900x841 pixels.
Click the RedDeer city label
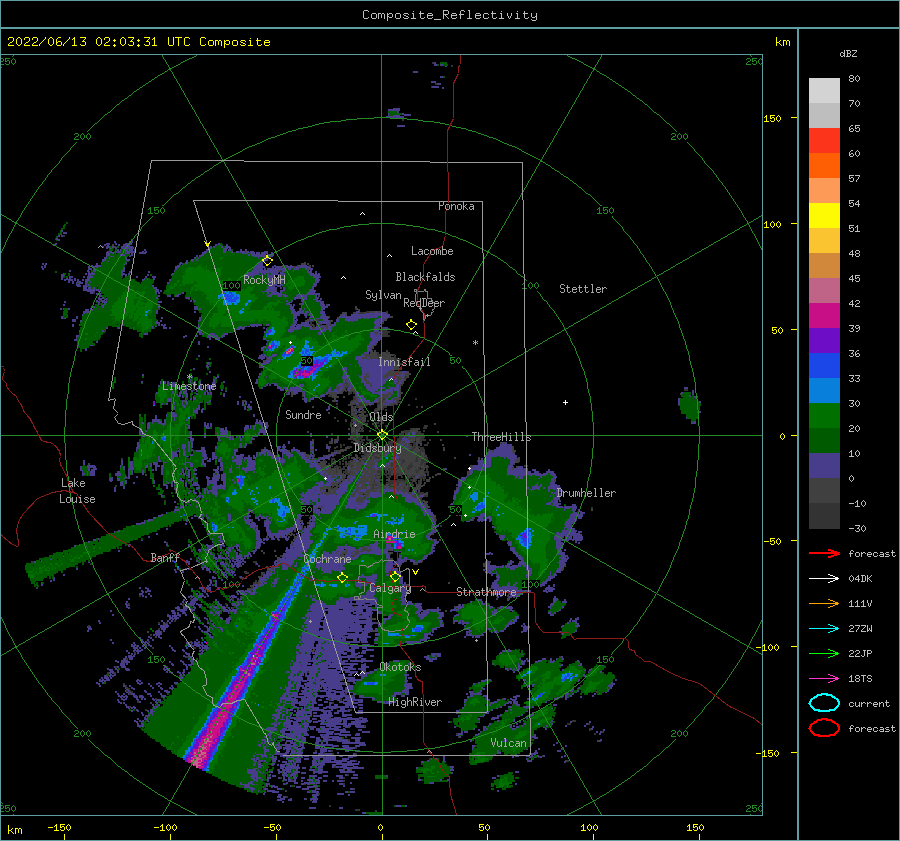pos(424,303)
